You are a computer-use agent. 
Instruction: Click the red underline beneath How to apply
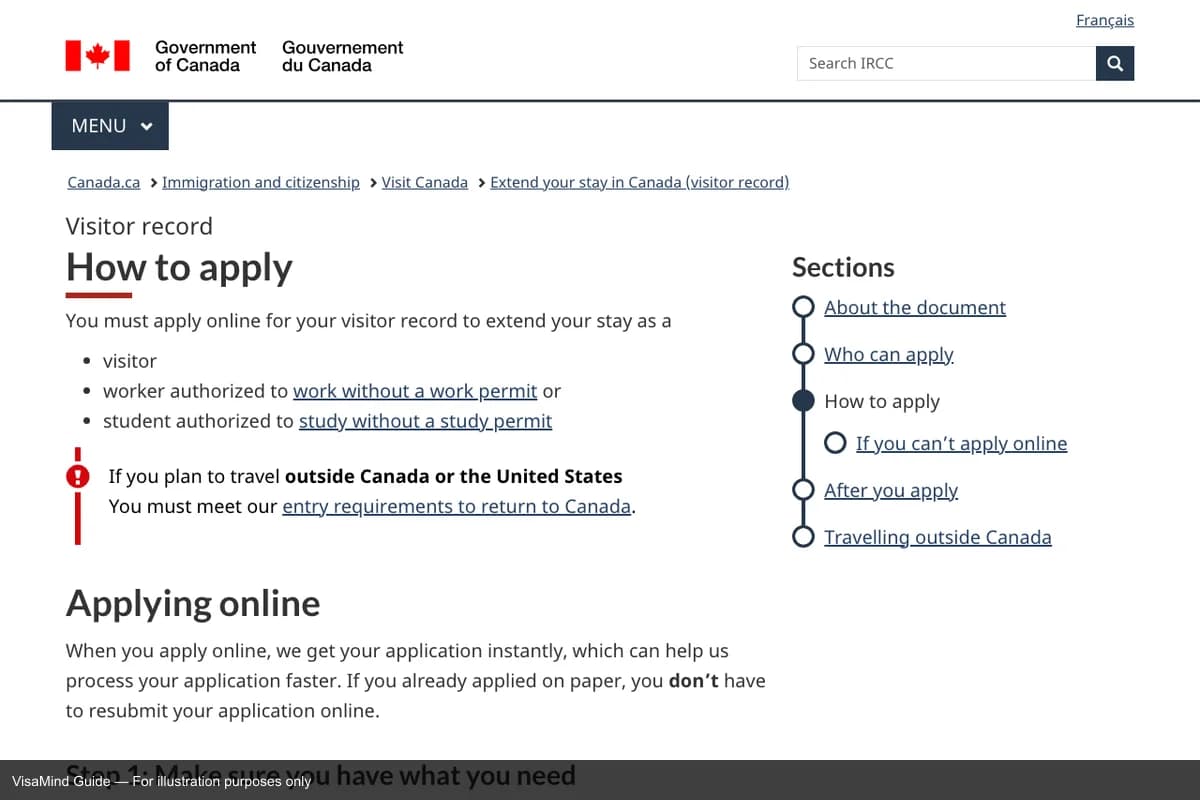pos(98,295)
